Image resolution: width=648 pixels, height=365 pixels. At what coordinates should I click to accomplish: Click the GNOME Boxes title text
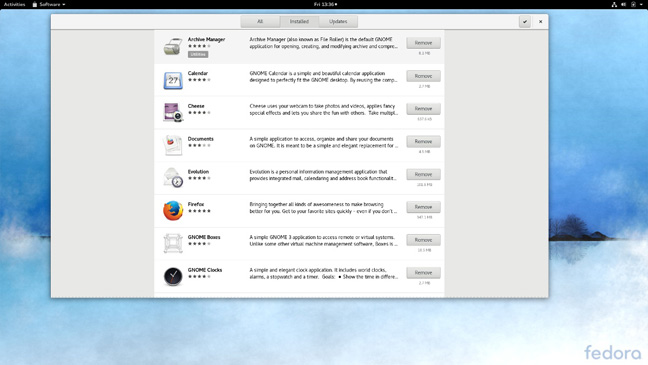(x=204, y=237)
